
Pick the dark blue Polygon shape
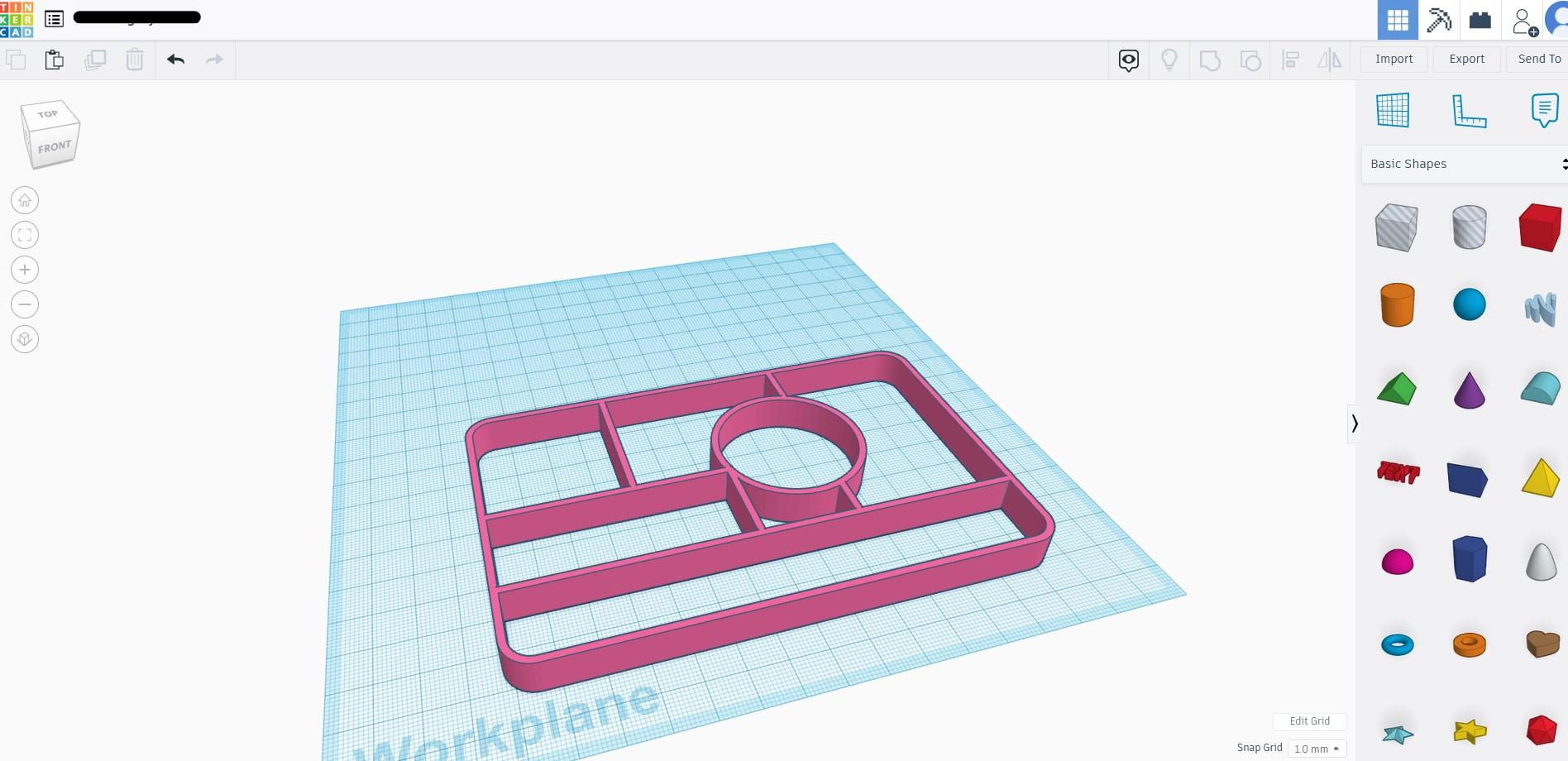(x=1470, y=558)
